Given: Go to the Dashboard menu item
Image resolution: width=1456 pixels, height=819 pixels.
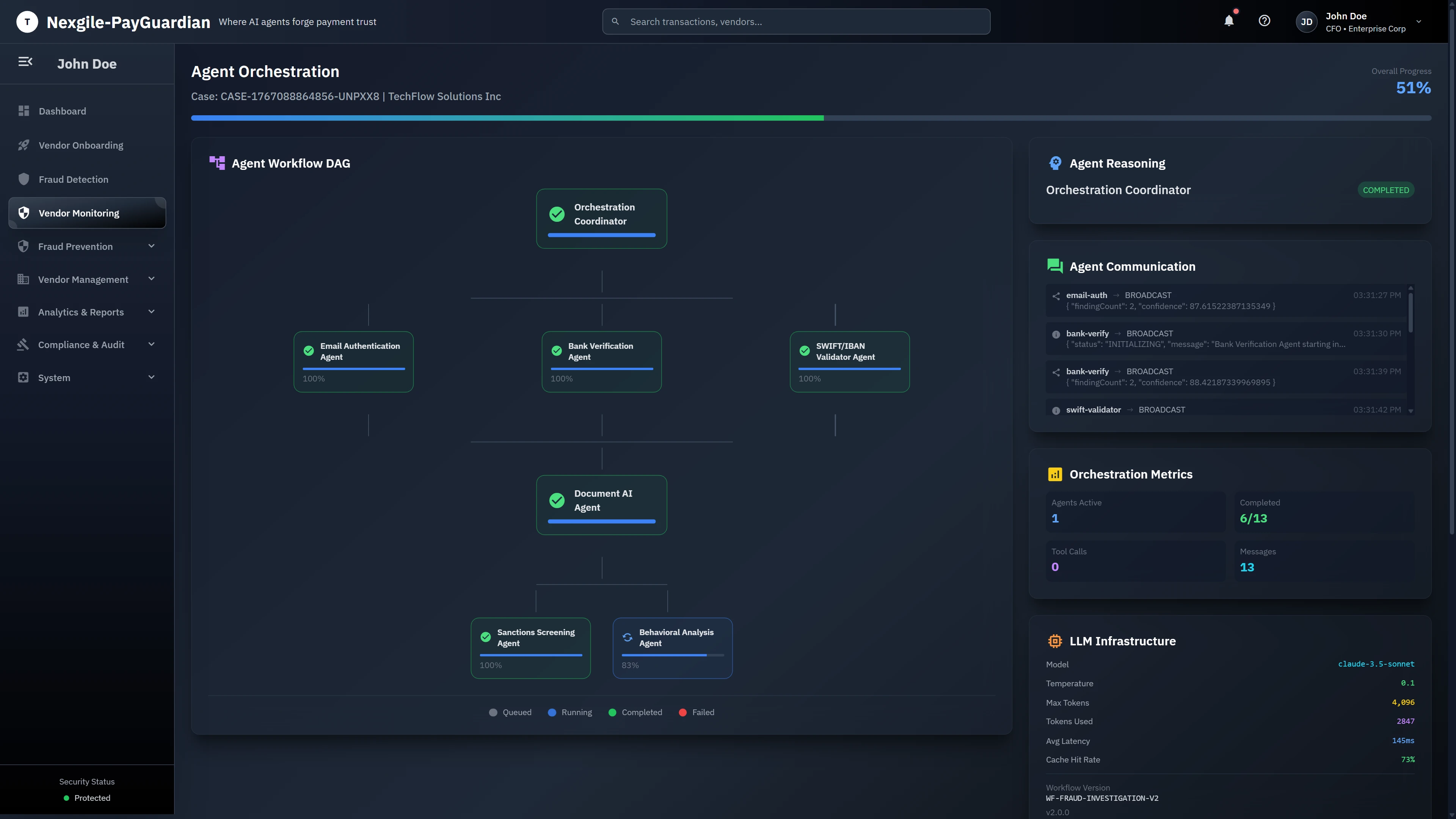Looking at the screenshot, I should coord(62,111).
